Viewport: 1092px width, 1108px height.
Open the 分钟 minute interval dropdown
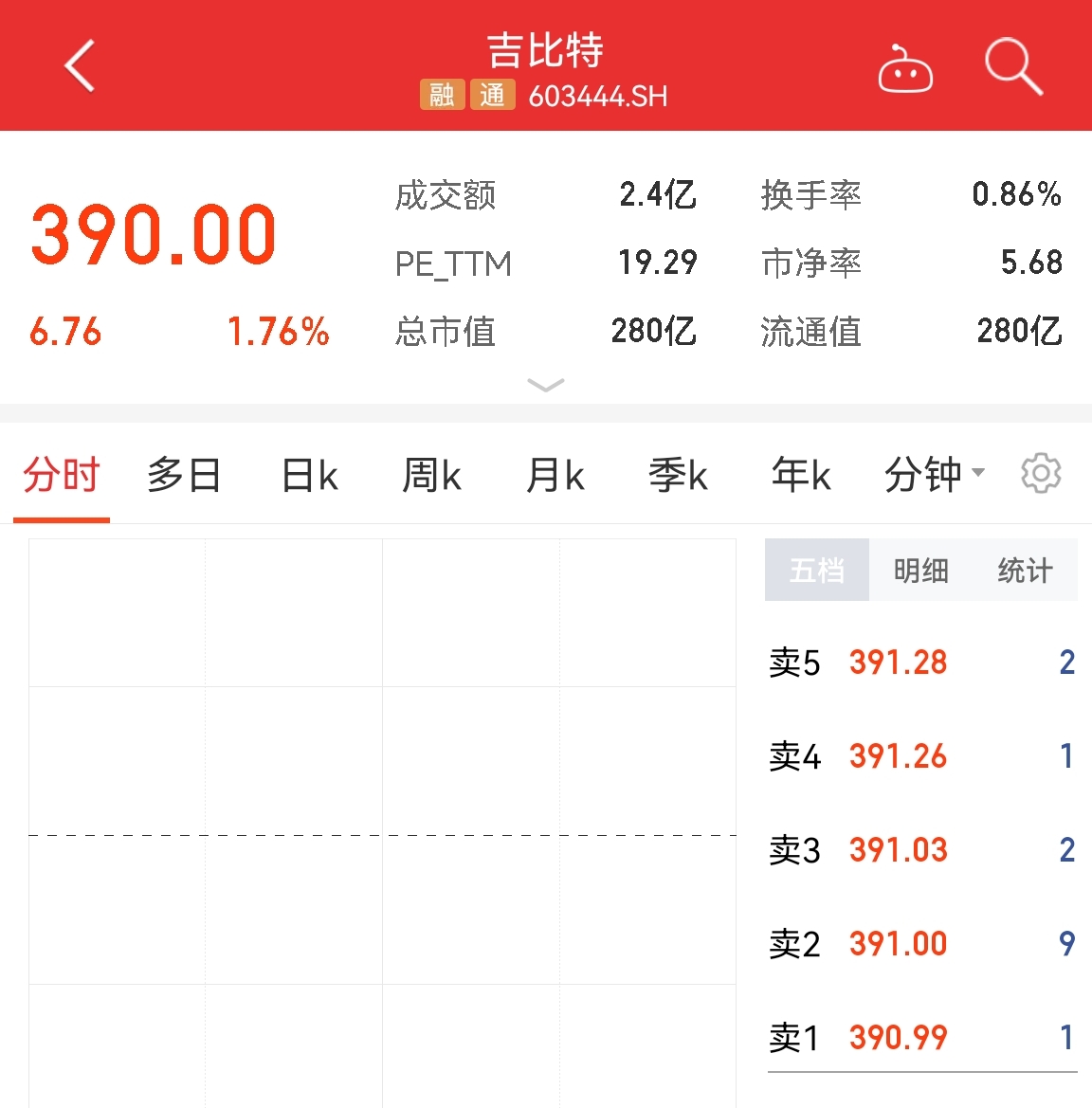point(935,474)
